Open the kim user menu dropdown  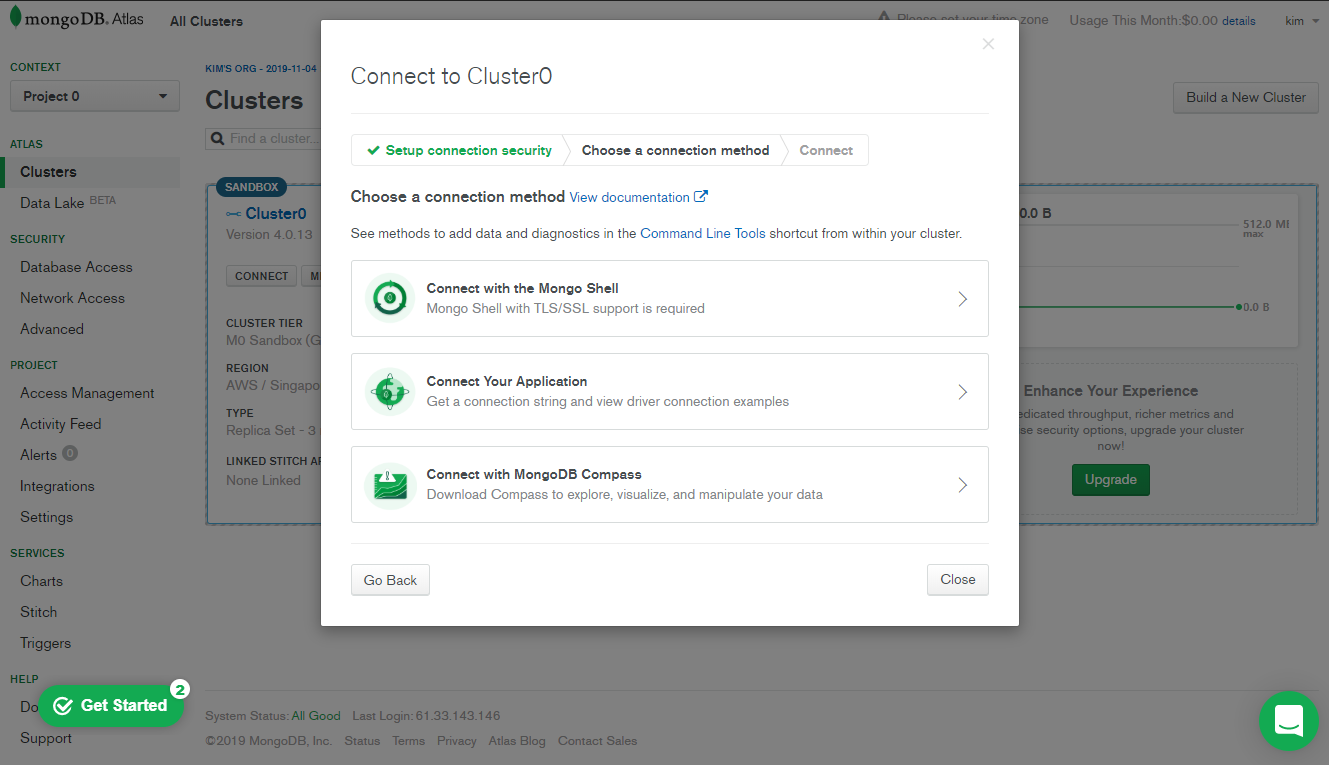coord(1301,20)
